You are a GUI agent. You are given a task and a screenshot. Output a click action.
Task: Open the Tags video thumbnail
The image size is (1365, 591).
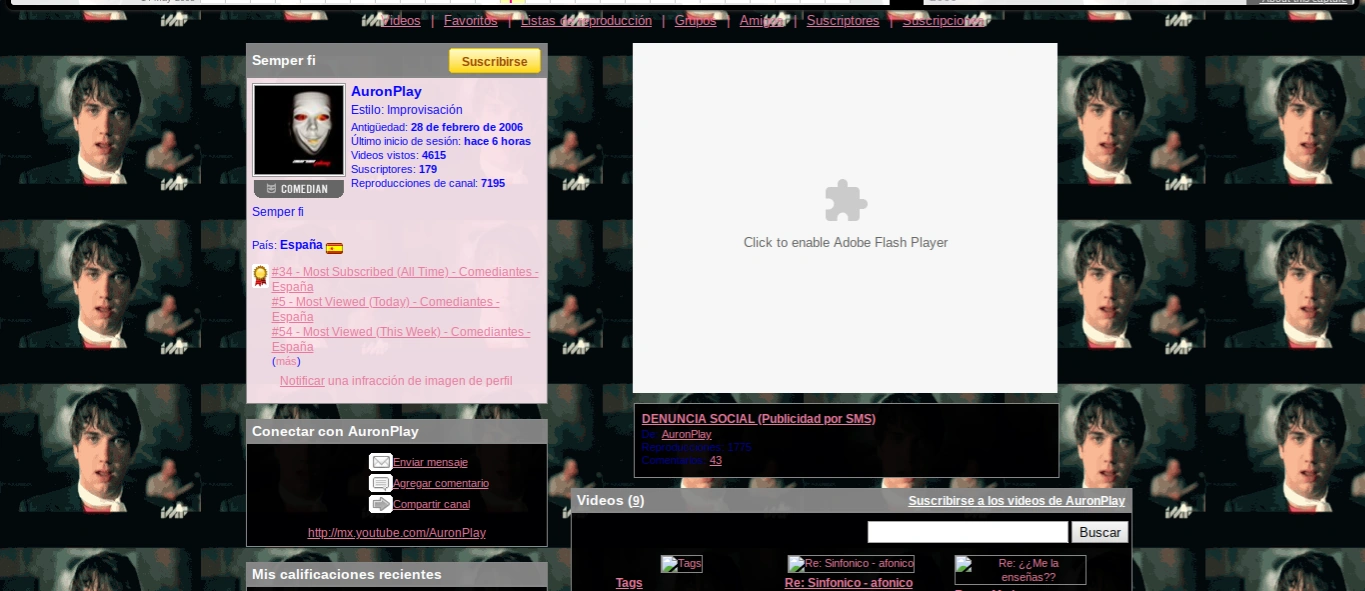tap(681, 564)
